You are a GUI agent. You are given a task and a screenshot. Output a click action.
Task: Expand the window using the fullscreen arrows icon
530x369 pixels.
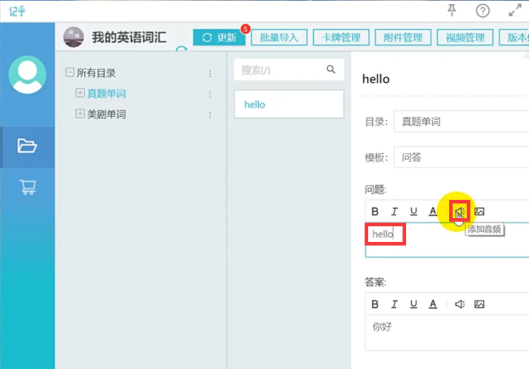[515, 10]
